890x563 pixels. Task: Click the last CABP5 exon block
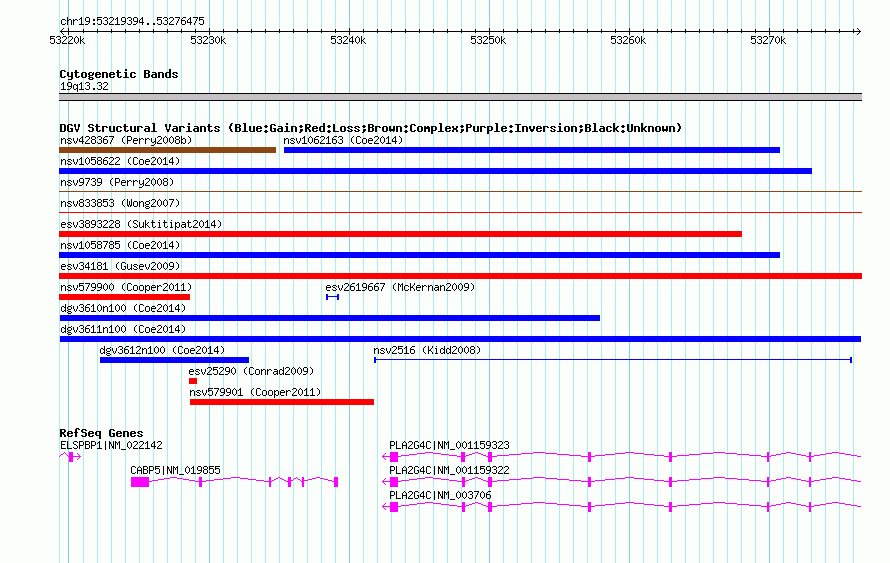(336, 482)
